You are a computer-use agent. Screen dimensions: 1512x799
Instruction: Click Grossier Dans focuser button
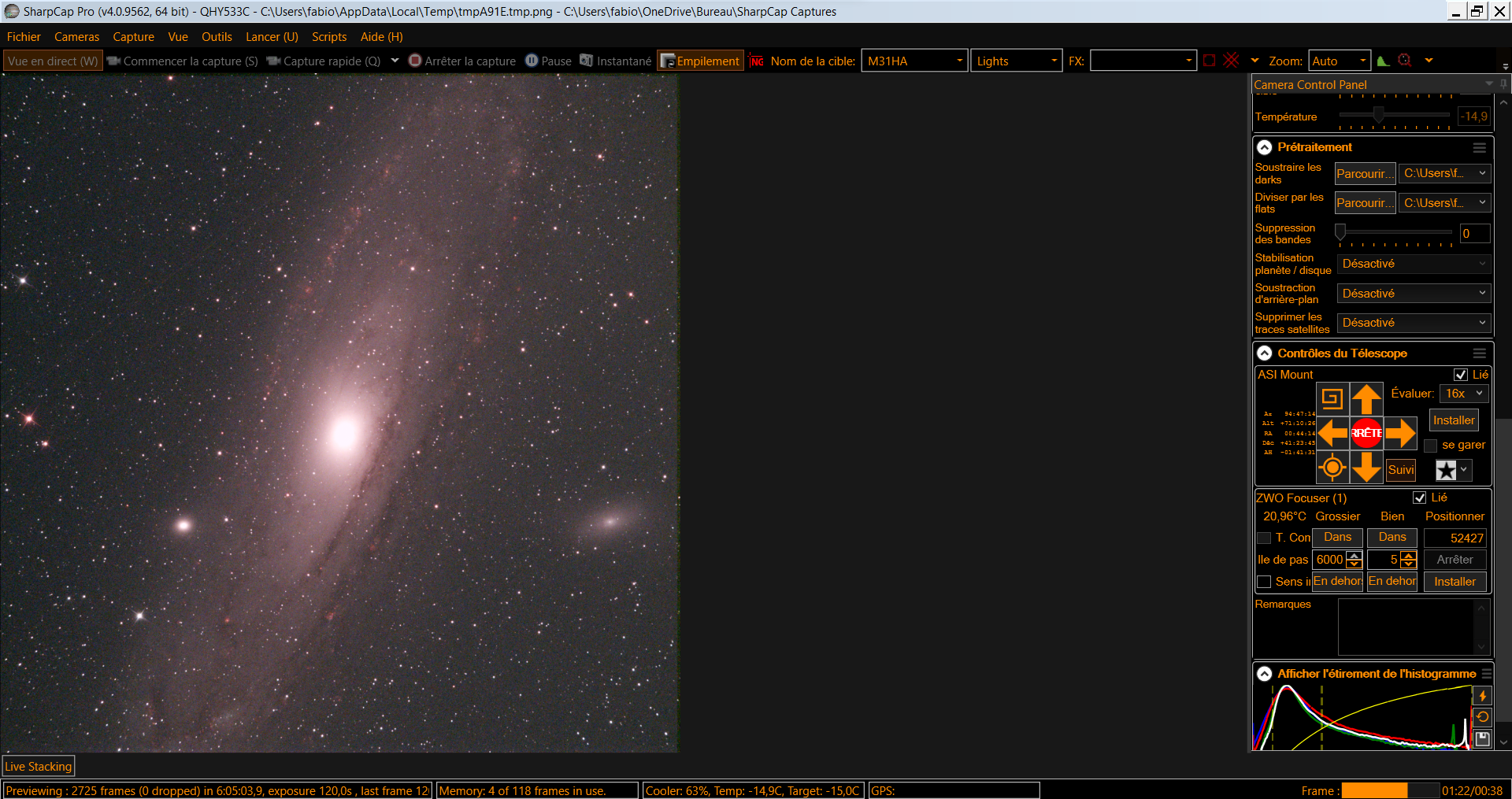1337,538
